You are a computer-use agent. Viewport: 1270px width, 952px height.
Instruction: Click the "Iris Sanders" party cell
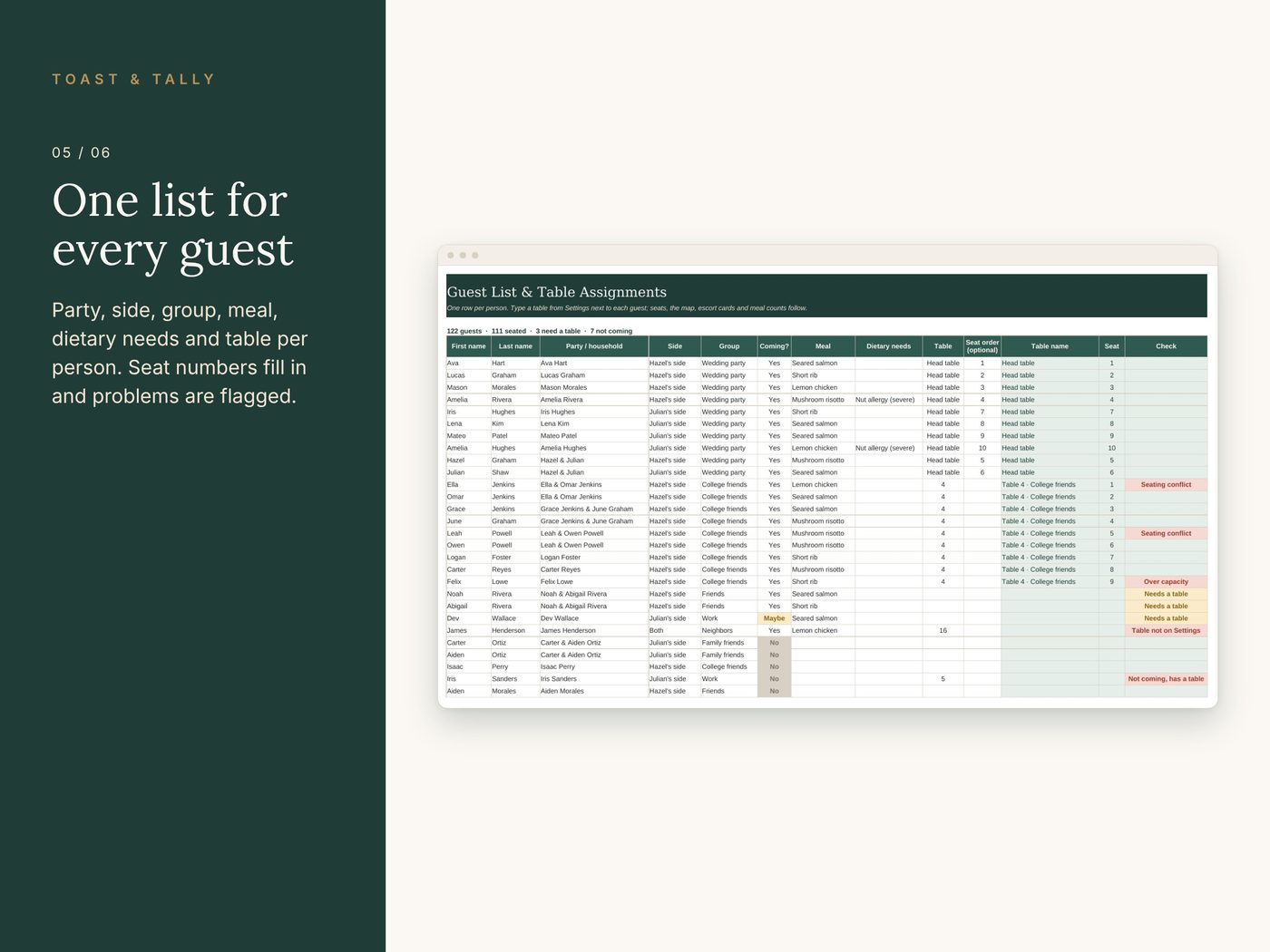point(594,679)
